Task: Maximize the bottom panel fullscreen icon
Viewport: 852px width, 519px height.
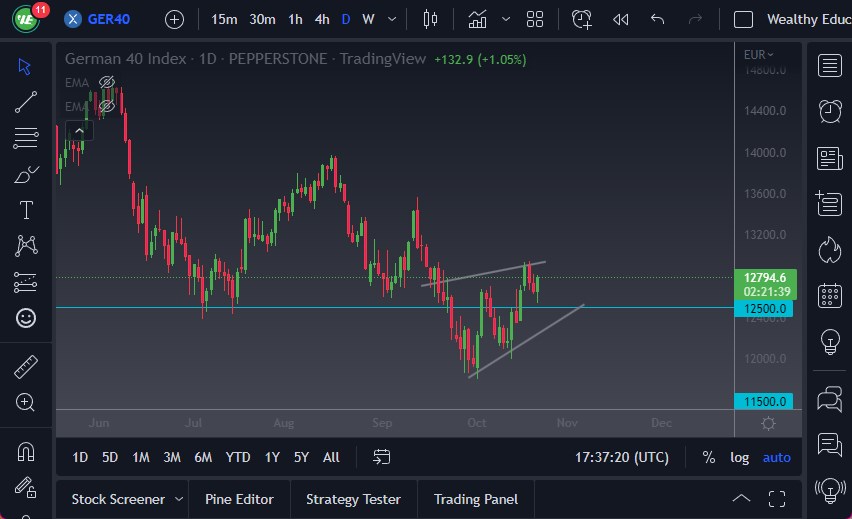Action: [776, 499]
